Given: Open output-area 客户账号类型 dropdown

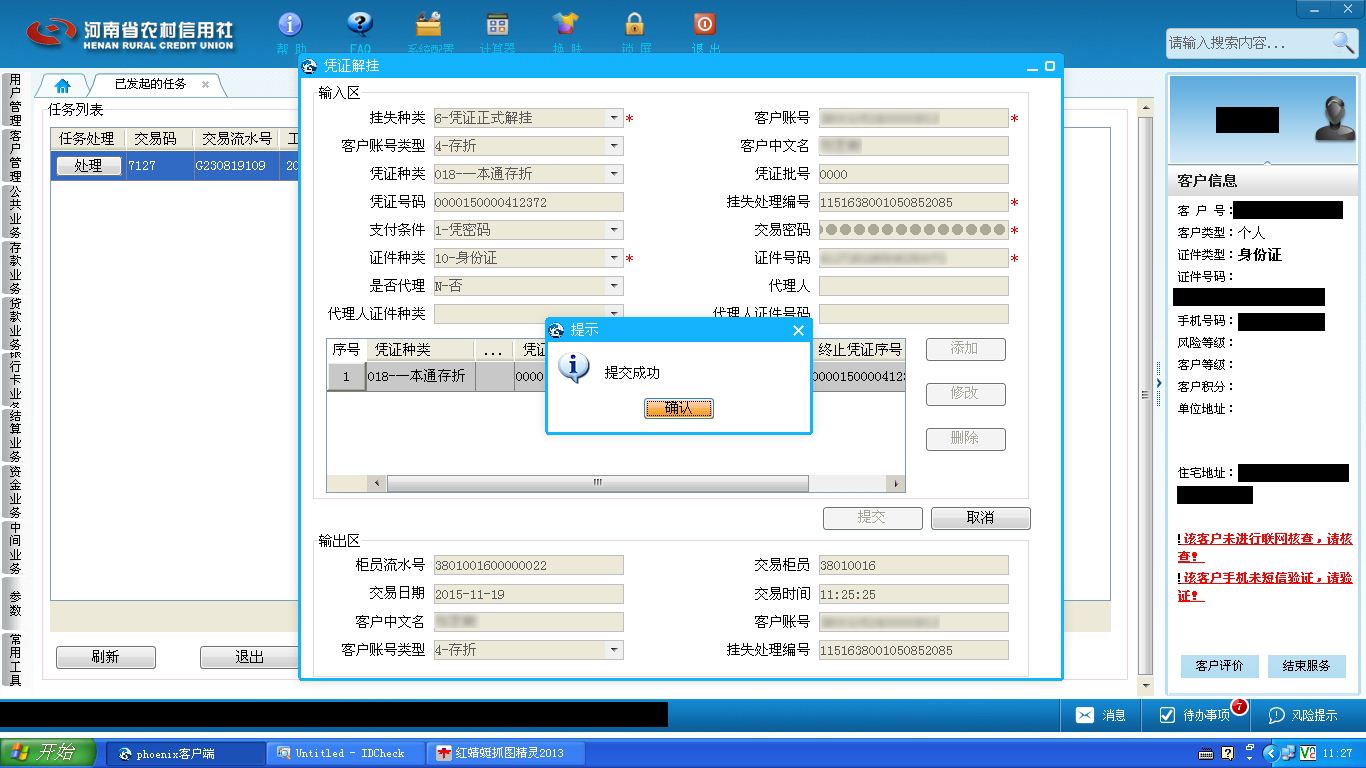Looking at the screenshot, I should tap(614, 650).
